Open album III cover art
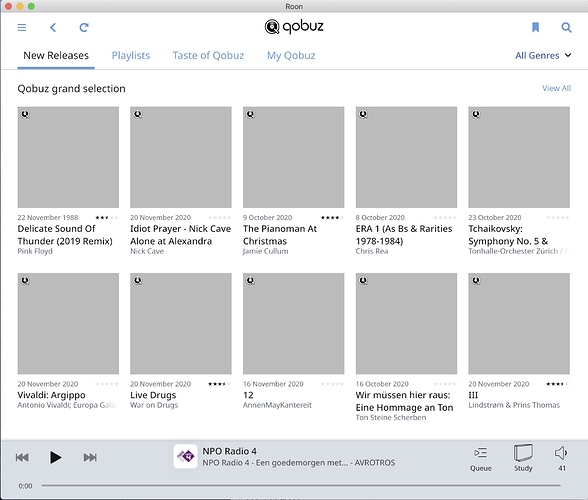 click(x=519, y=324)
